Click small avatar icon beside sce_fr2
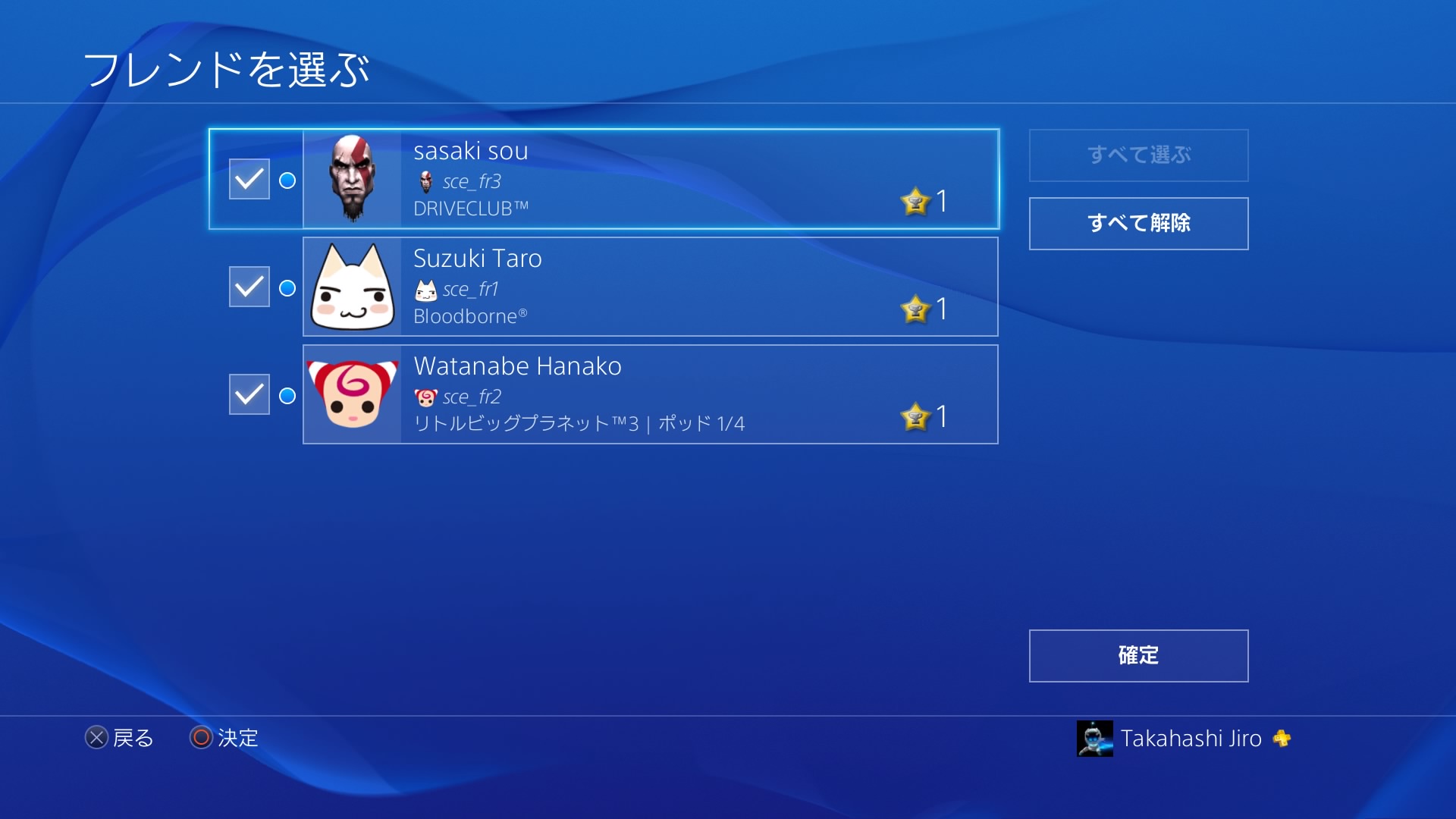Screen dimensions: 1456x819 pyautogui.click(x=426, y=397)
